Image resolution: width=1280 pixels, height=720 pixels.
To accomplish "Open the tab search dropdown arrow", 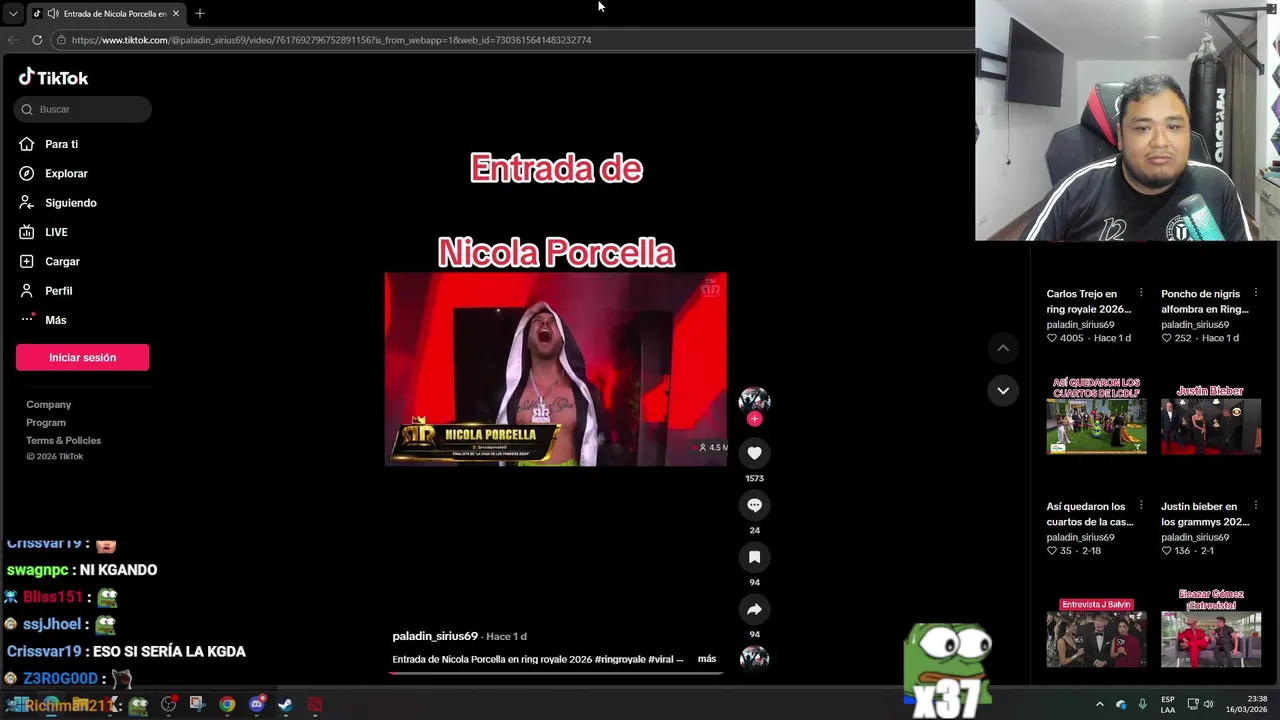I will click(x=12, y=13).
